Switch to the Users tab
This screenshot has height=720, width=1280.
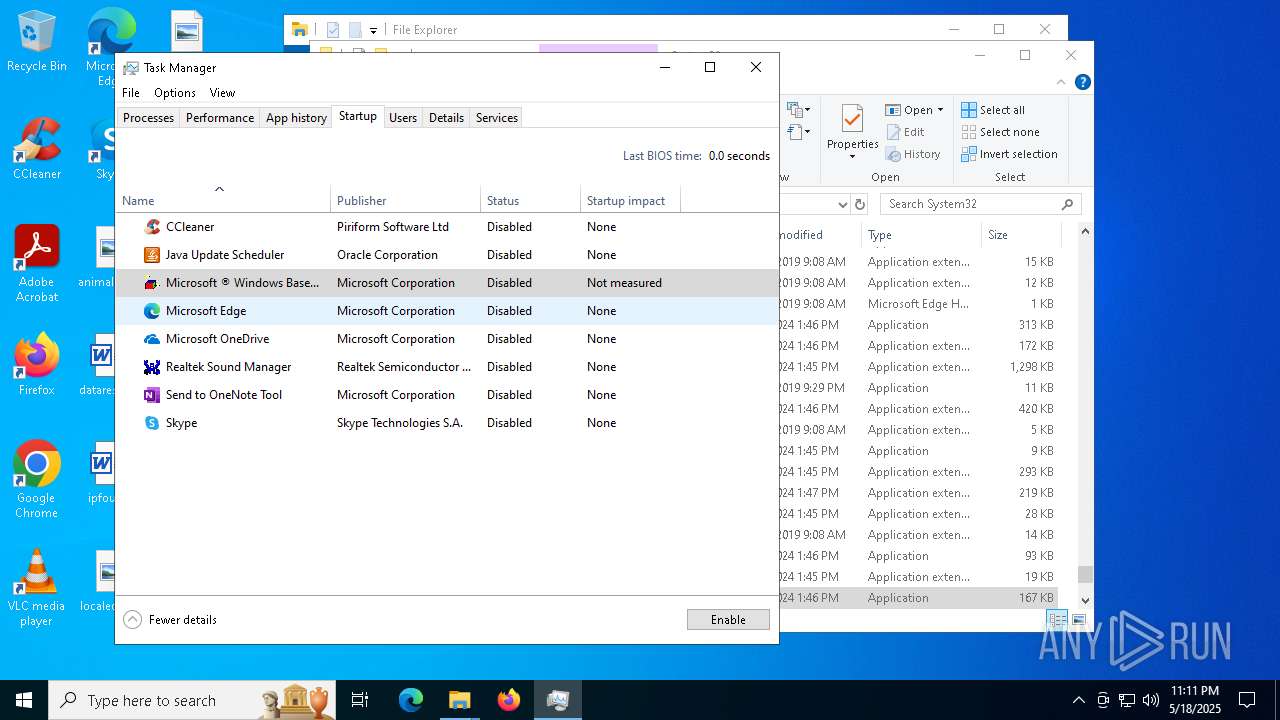tap(403, 118)
